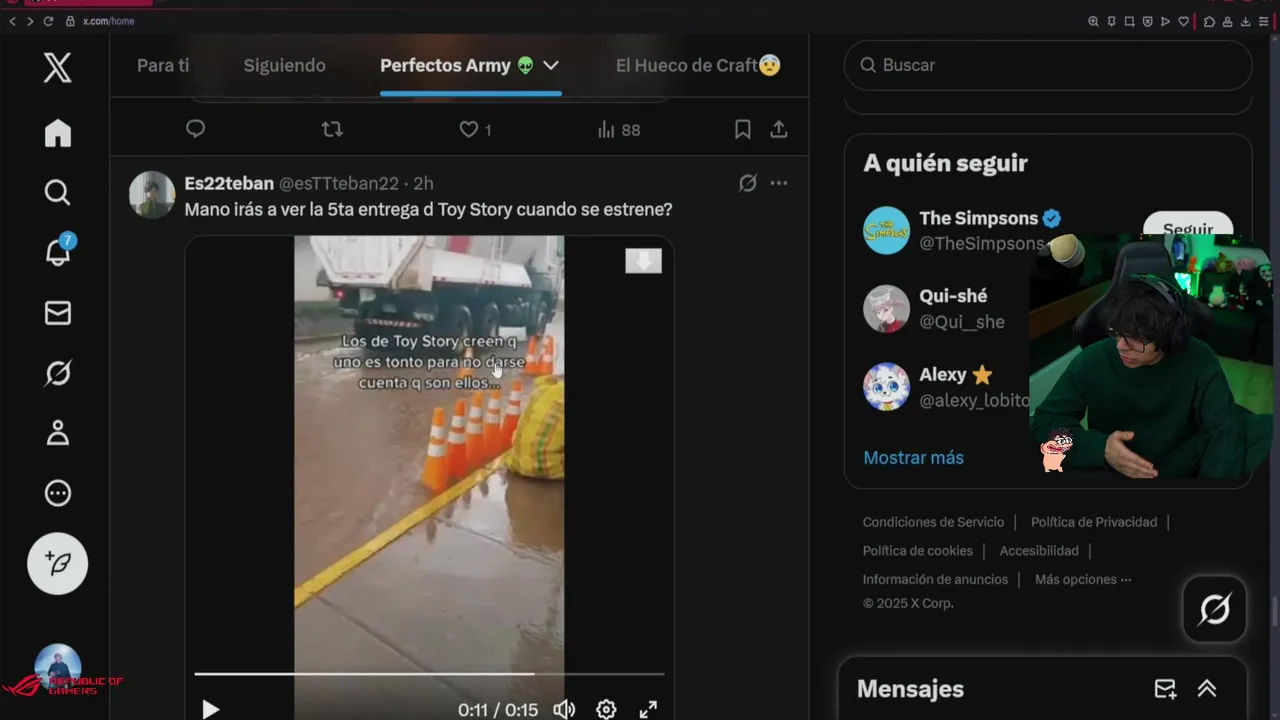
Task: Open account menu via bottom-left avatar
Action: (x=57, y=667)
